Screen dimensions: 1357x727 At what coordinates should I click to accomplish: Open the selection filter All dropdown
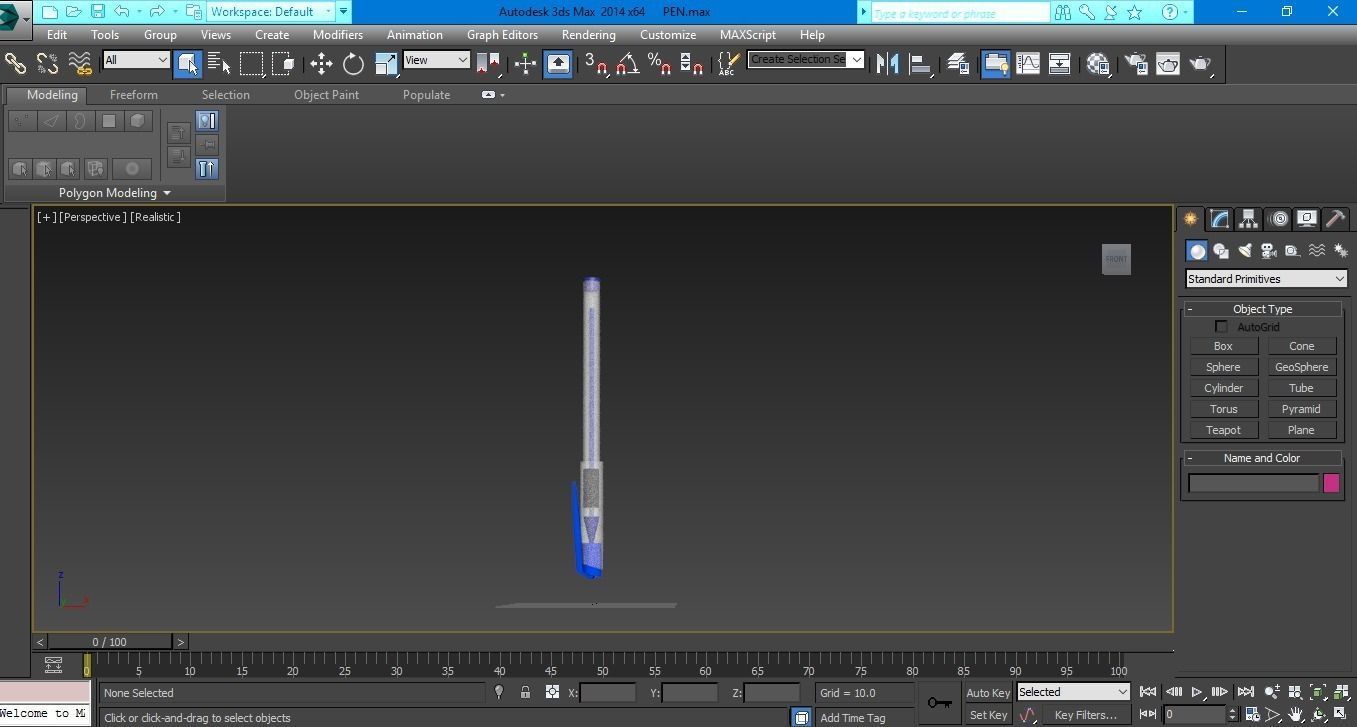[x=136, y=60]
